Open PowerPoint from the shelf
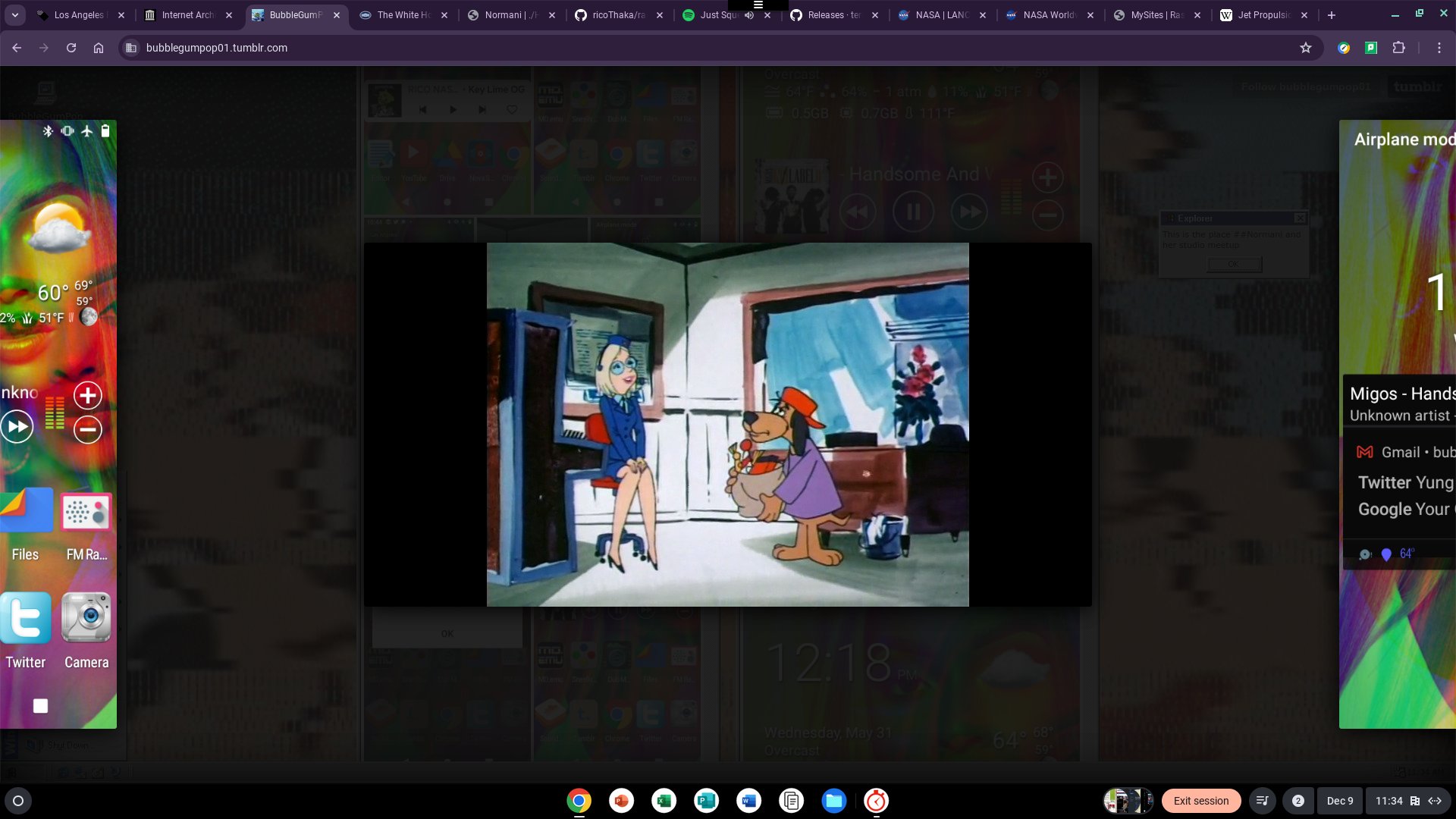 [622, 801]
